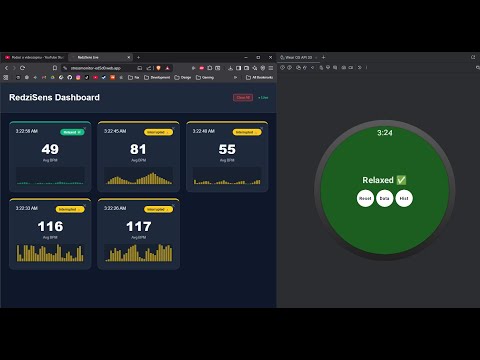
Task: Toggle the browser sidebar panel icon
Action: [x=238, y=68]
